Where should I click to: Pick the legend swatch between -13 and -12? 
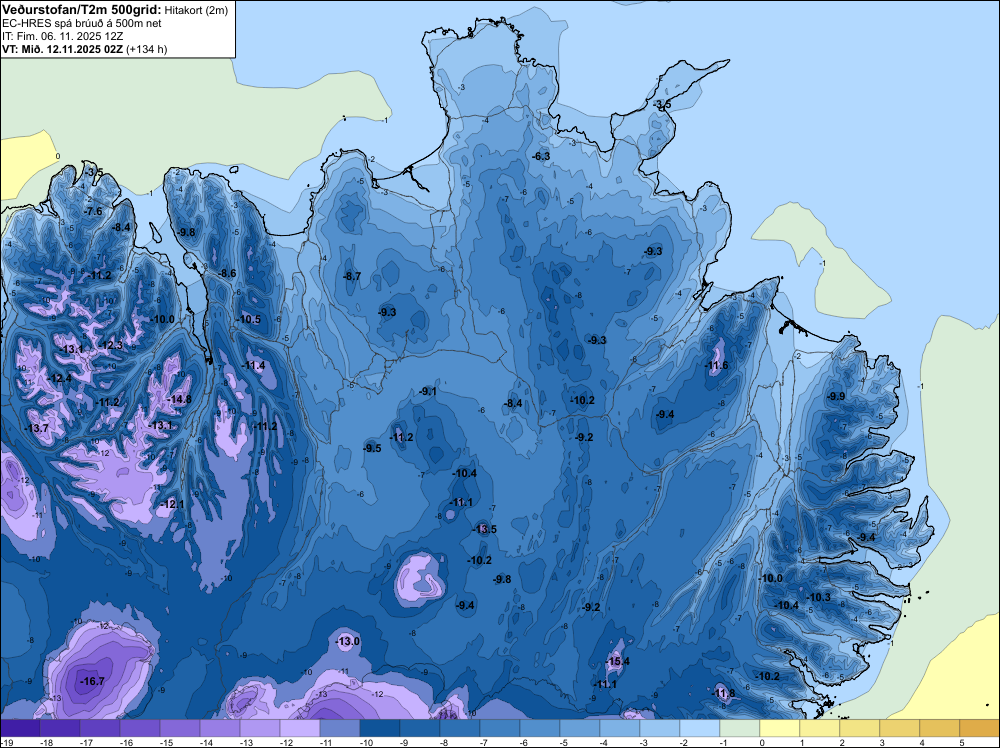point(260,728)
